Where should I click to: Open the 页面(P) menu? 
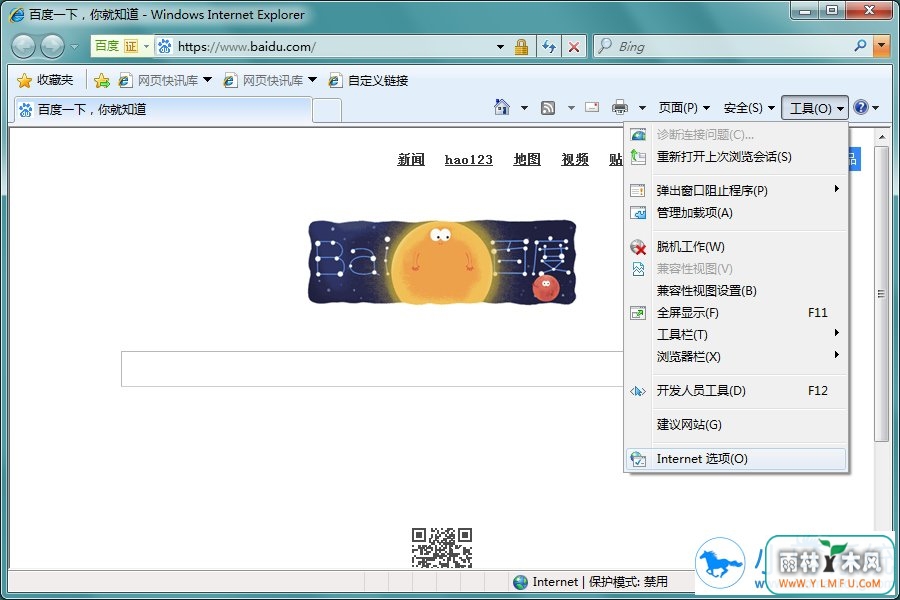tap(684, 107)
